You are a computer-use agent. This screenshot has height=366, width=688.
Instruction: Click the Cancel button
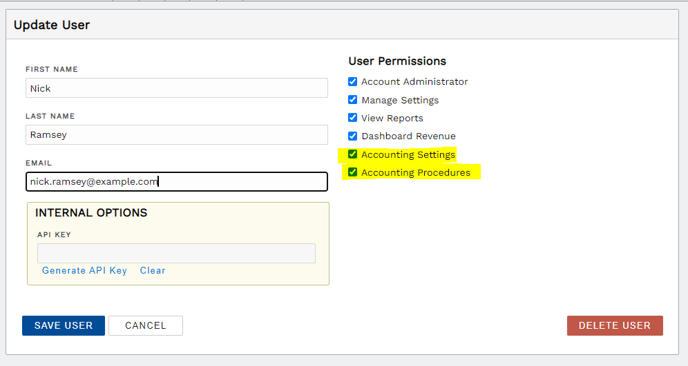[146, 326]
